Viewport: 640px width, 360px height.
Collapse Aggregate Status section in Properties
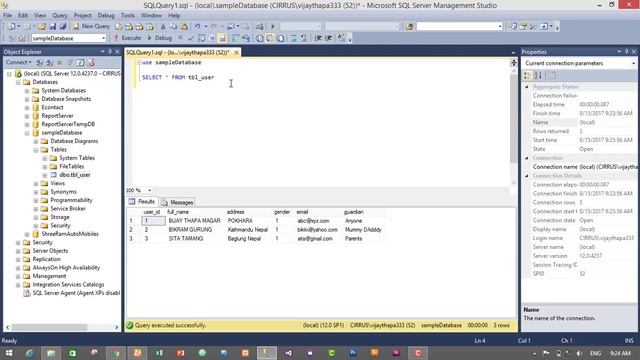point(527,87)
